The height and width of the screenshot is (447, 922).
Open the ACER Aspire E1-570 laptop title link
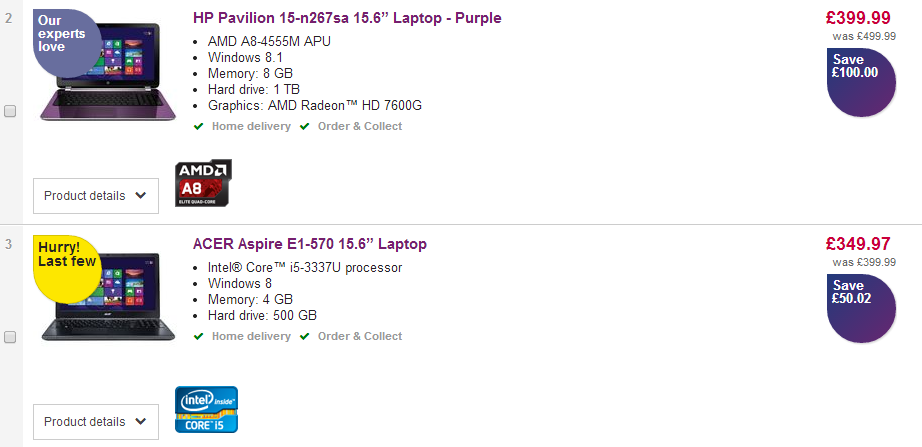pos(310,244)
